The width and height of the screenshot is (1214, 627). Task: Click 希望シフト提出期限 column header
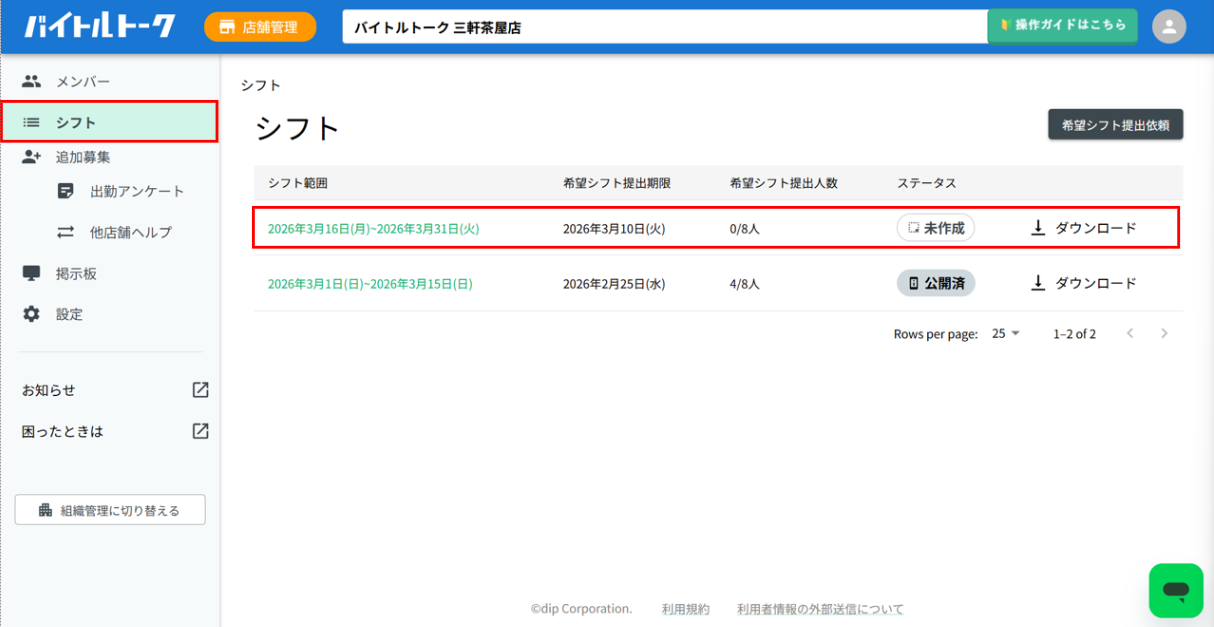[617, 183]
